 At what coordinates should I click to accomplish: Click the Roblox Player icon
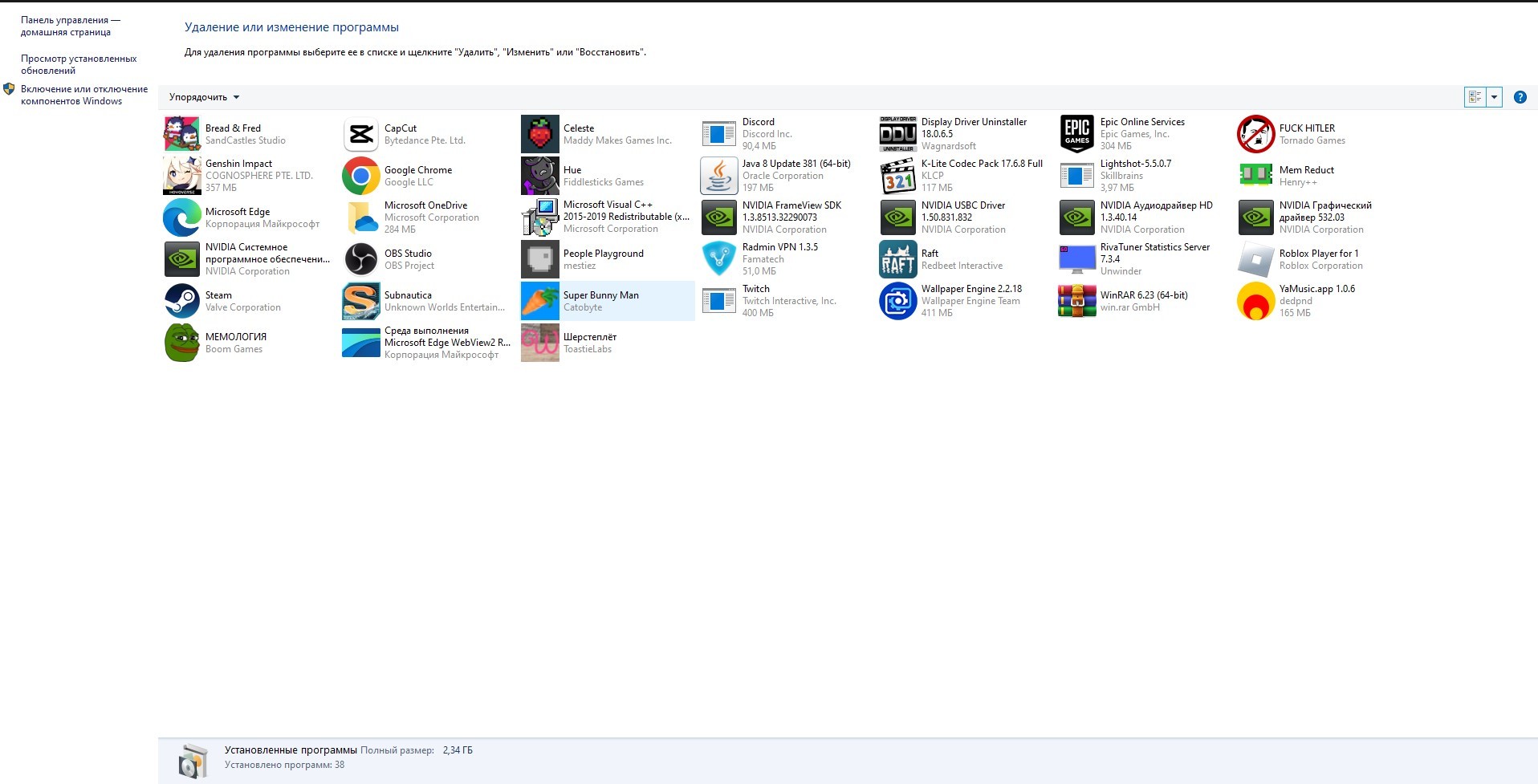(x=1256, y=259)
